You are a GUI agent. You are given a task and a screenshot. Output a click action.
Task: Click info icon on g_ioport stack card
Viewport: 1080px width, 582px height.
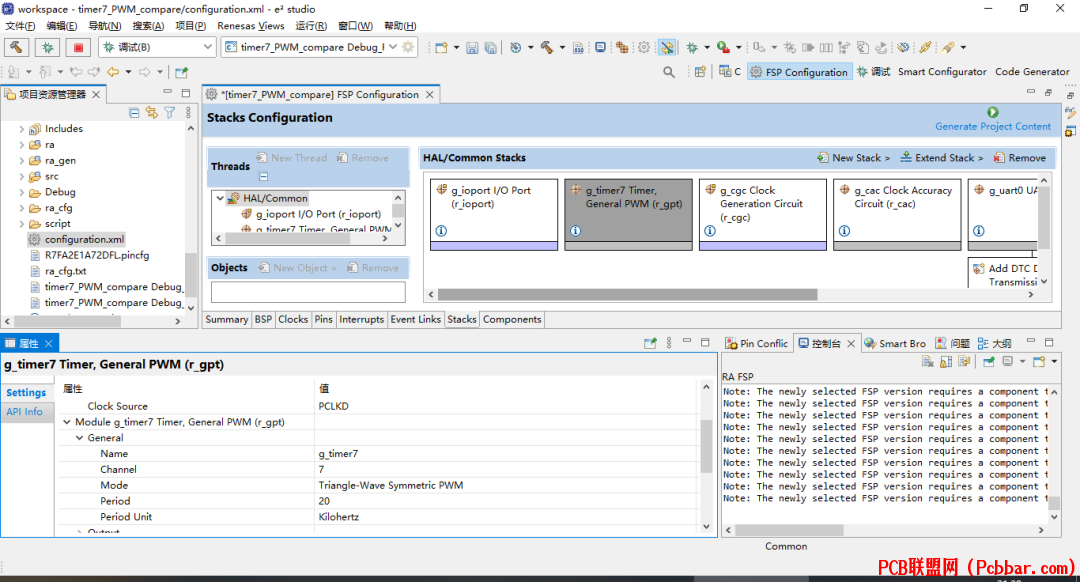[x=442, y=231]
